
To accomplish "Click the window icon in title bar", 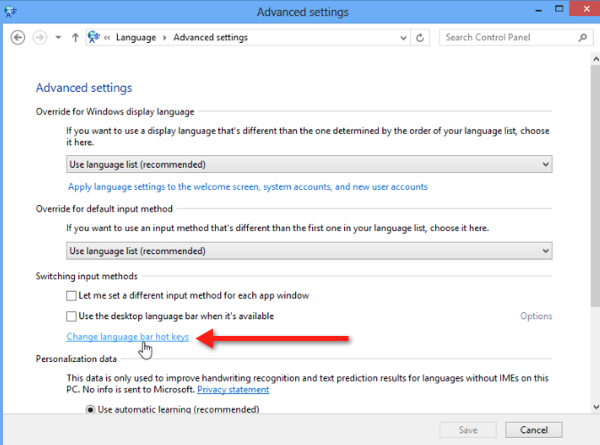I will click(11, 12).
